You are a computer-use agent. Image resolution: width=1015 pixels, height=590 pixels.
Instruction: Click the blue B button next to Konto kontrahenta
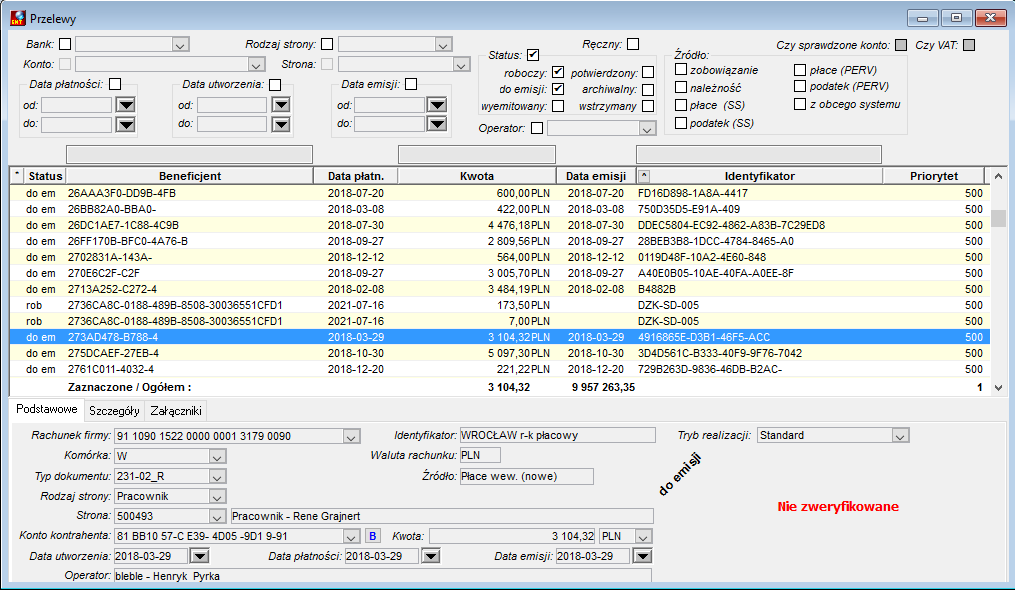click(372, 536)
